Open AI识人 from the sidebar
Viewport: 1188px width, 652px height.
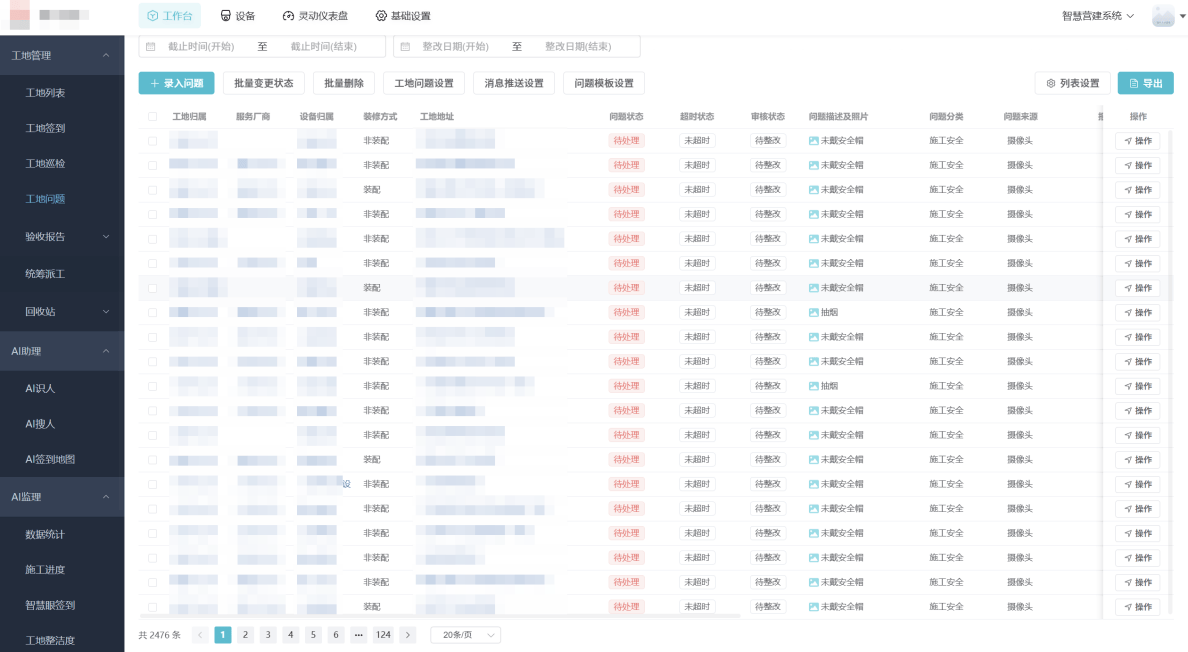click(40, 388)
